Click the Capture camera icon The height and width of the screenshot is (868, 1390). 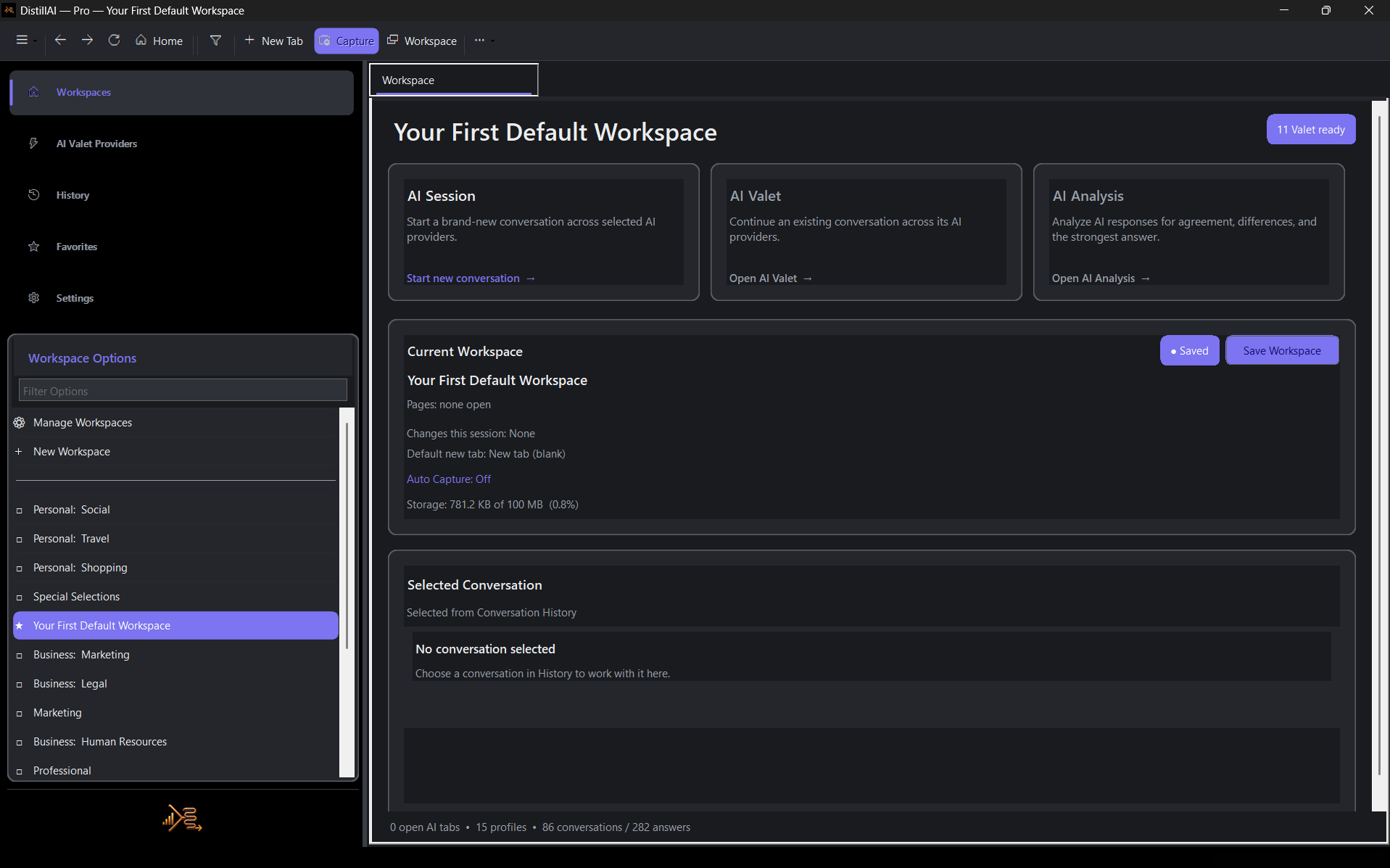(325, 41)
